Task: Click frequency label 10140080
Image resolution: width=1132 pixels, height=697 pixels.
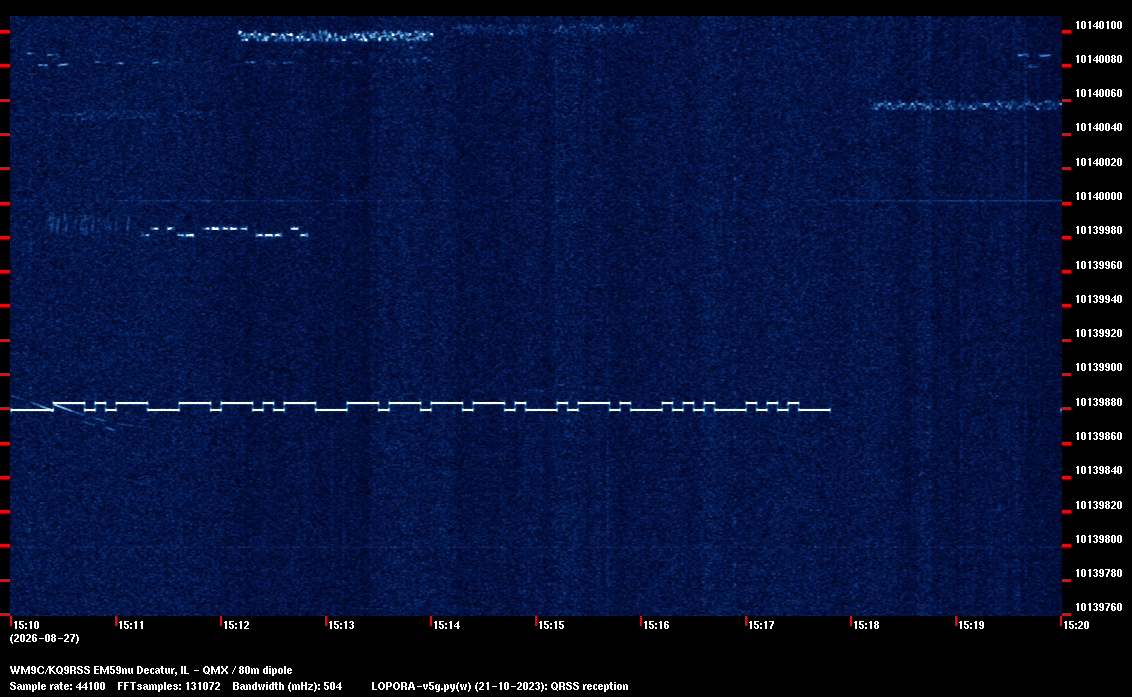Action: (x=1099, y=59)
